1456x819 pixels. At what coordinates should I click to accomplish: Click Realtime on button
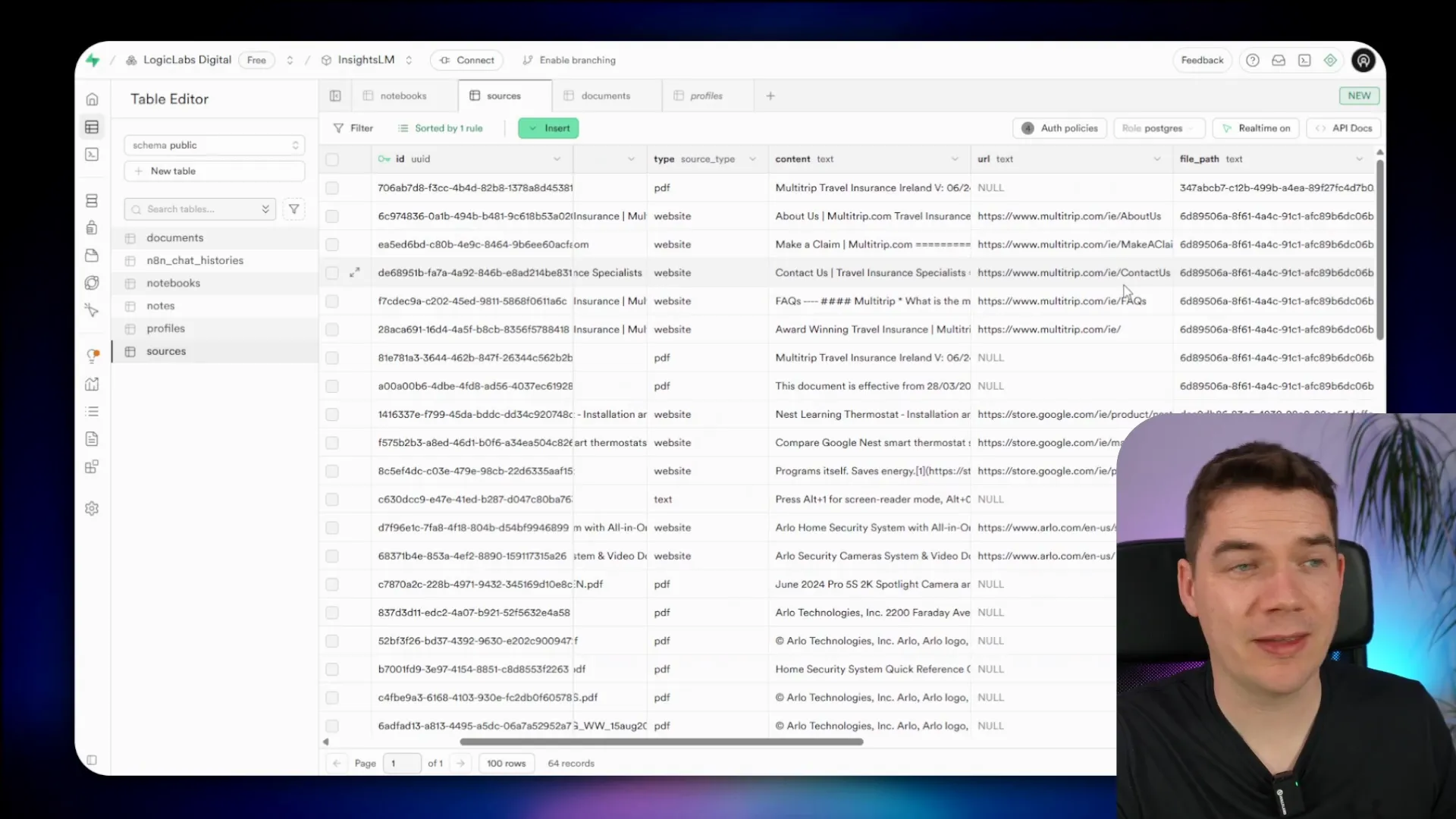pyautogui.click(x=1257, y=128)
